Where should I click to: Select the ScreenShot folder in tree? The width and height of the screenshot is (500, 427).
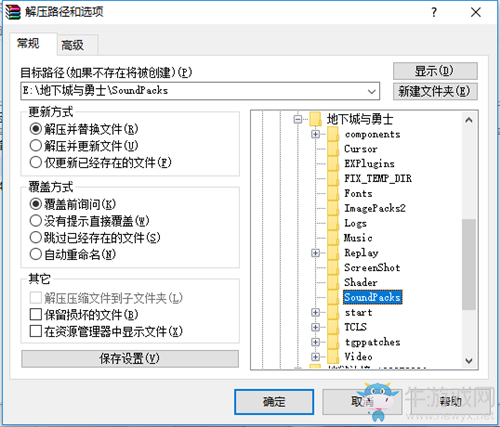[x=372, y=267]
